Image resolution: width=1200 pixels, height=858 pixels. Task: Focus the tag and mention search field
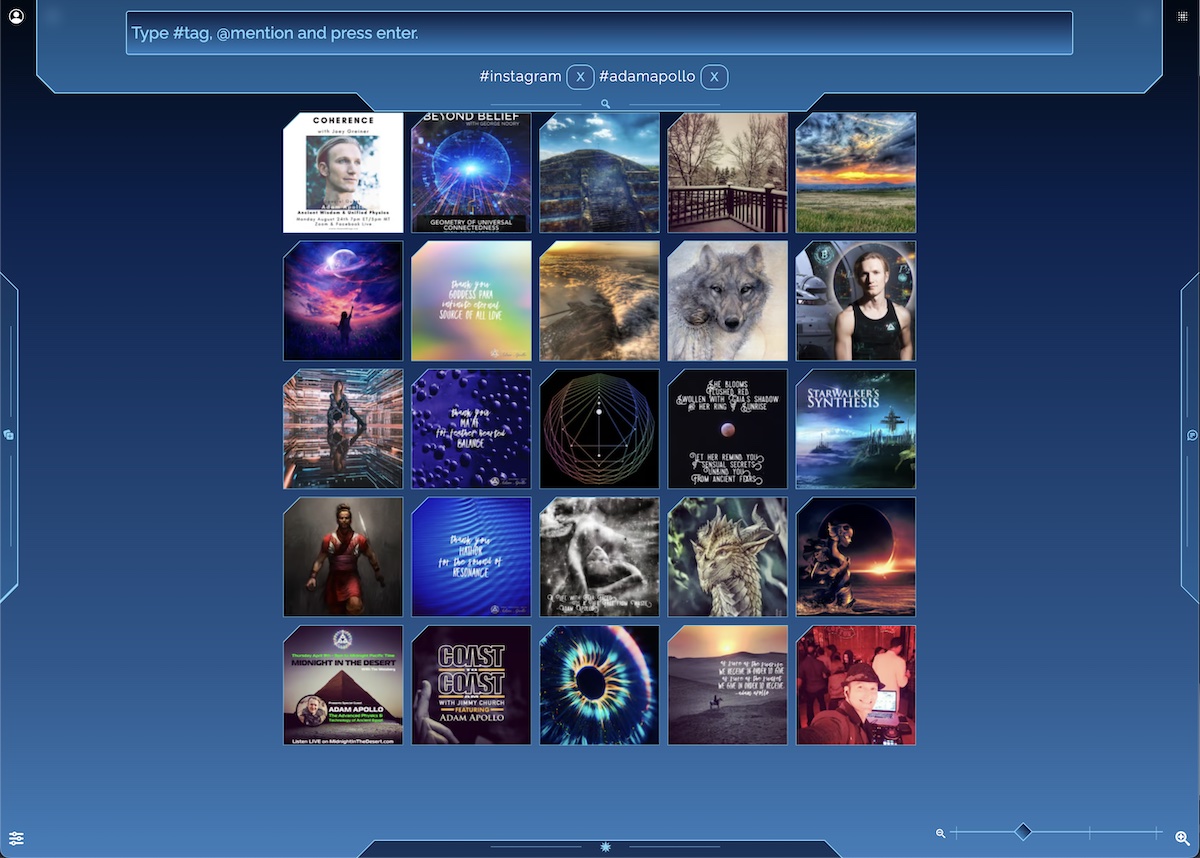click(599, 33)
